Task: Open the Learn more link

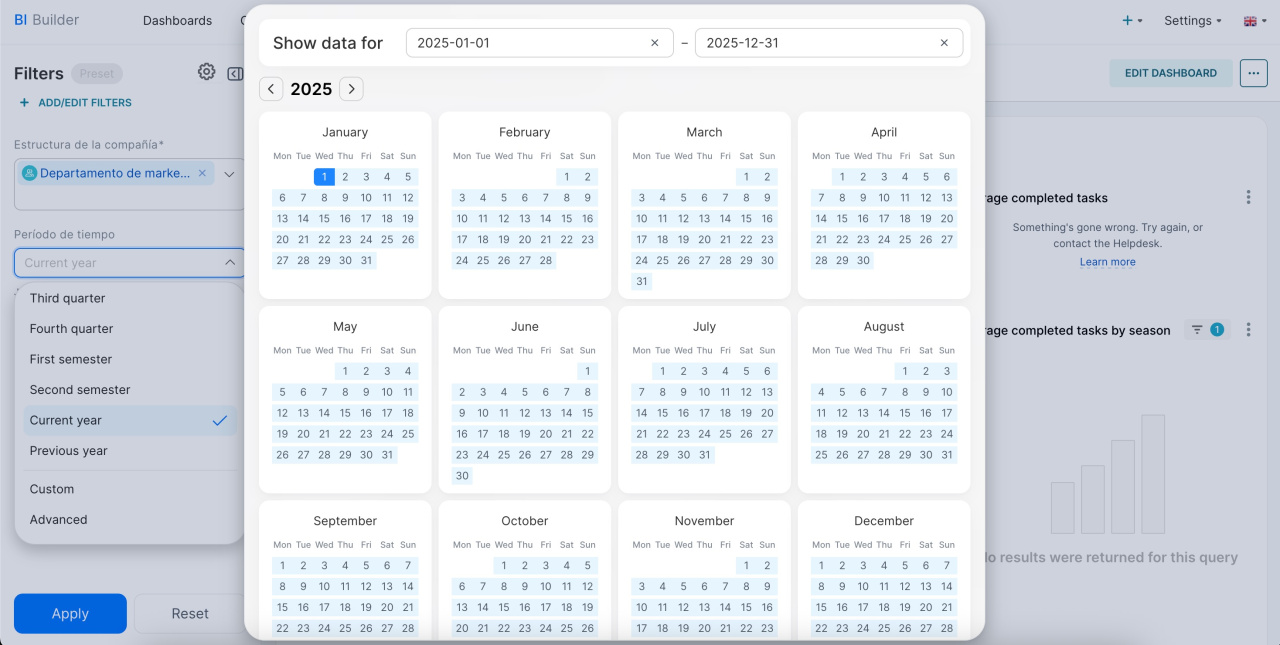Action: pos(1107,262)
